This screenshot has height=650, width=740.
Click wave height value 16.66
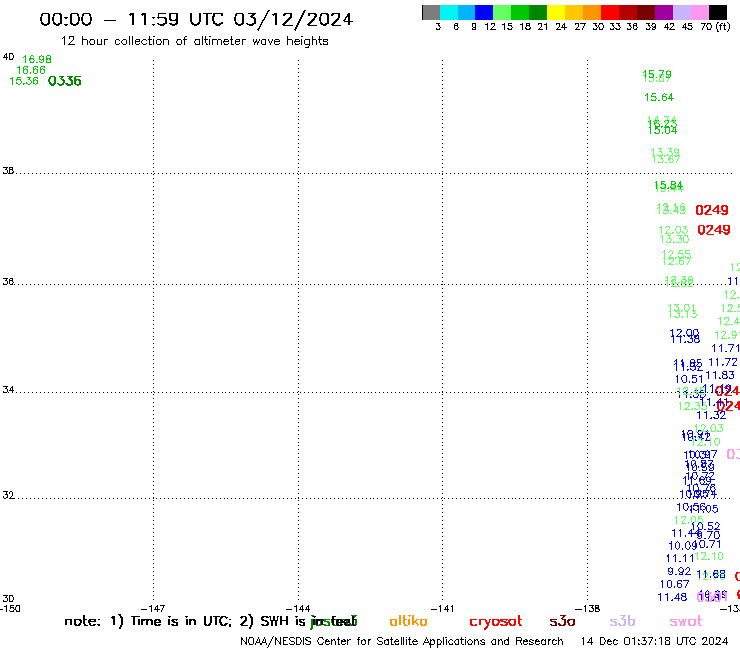(x=31, y=70)
